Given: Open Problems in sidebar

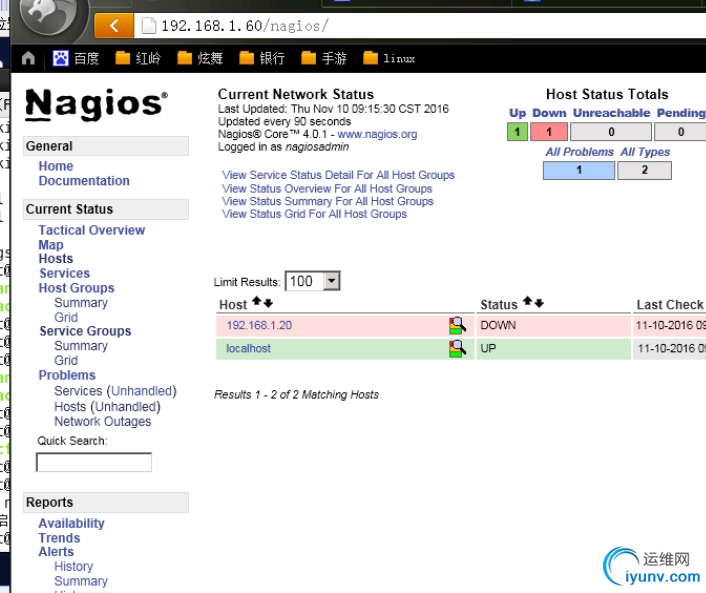Looking at the screenshot, I should 67,376.
